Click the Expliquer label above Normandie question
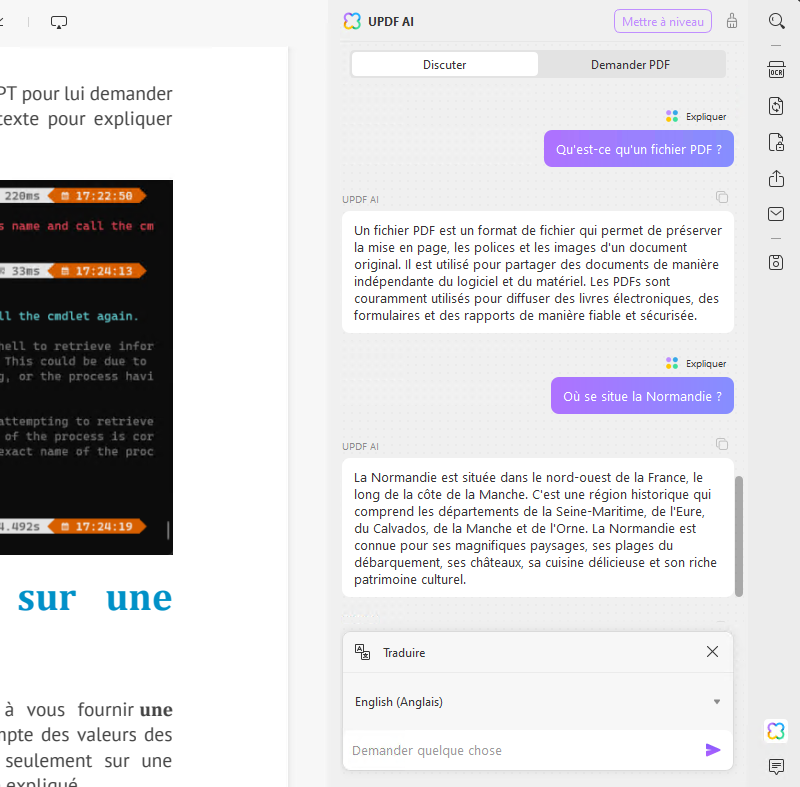Screen dimensions: 800x787 (x=706, y=363)
